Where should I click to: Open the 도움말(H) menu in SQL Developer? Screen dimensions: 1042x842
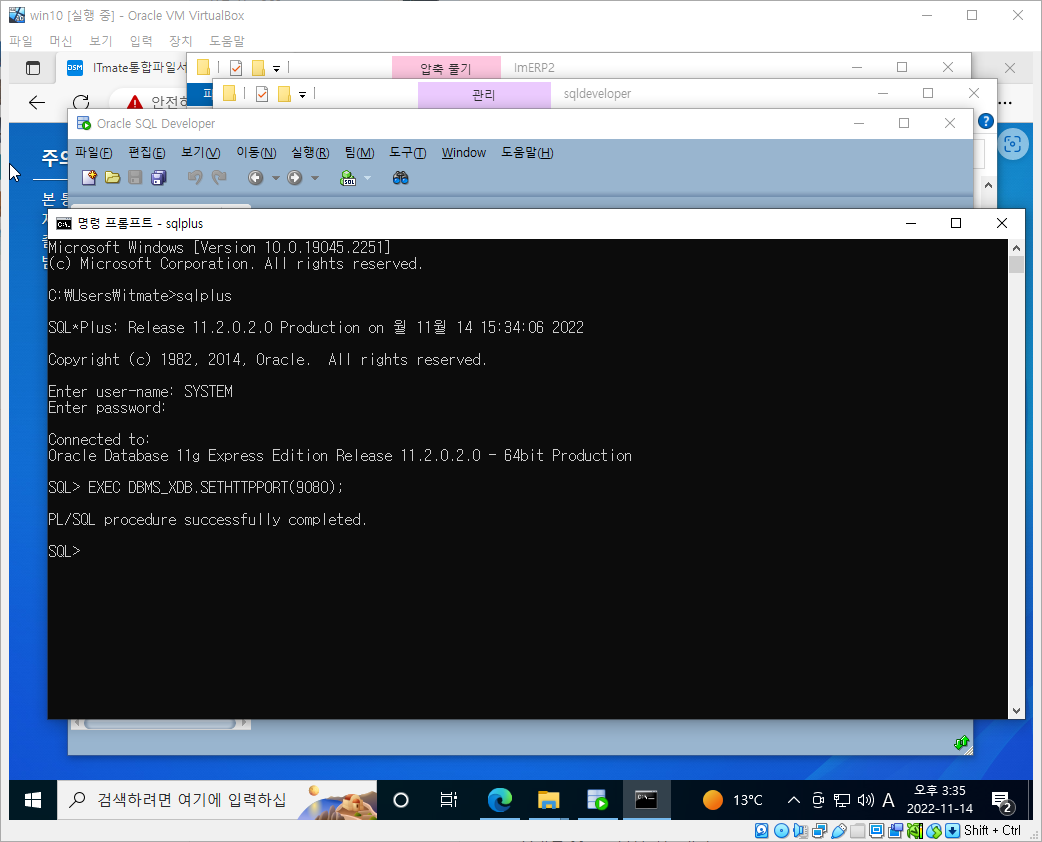point(527,153)
